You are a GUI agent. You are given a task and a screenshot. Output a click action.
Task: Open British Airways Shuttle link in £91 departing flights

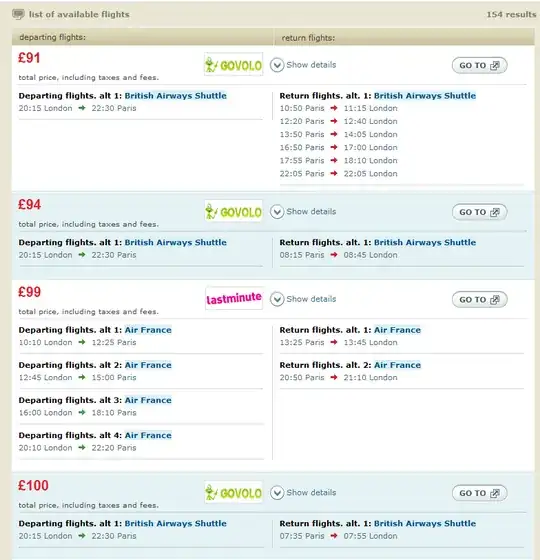pyautogui.click(x=175, y=96)
